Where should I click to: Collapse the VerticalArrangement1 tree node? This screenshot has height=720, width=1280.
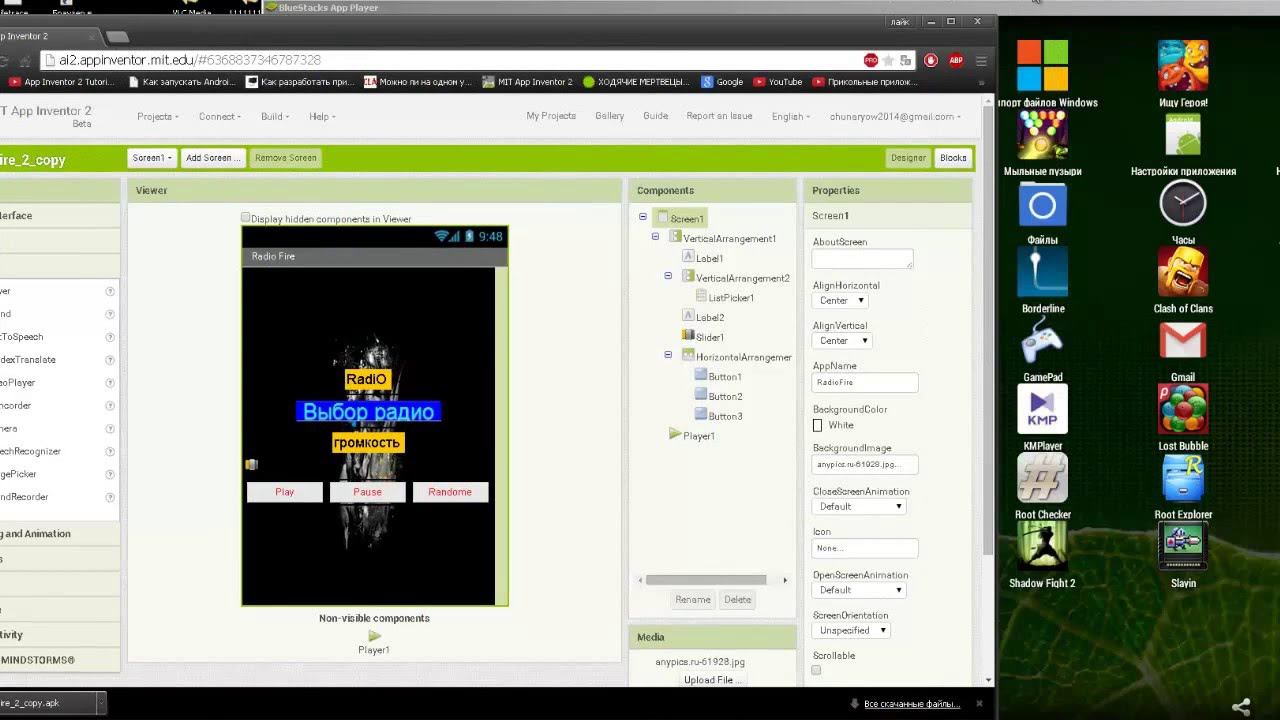655,237
